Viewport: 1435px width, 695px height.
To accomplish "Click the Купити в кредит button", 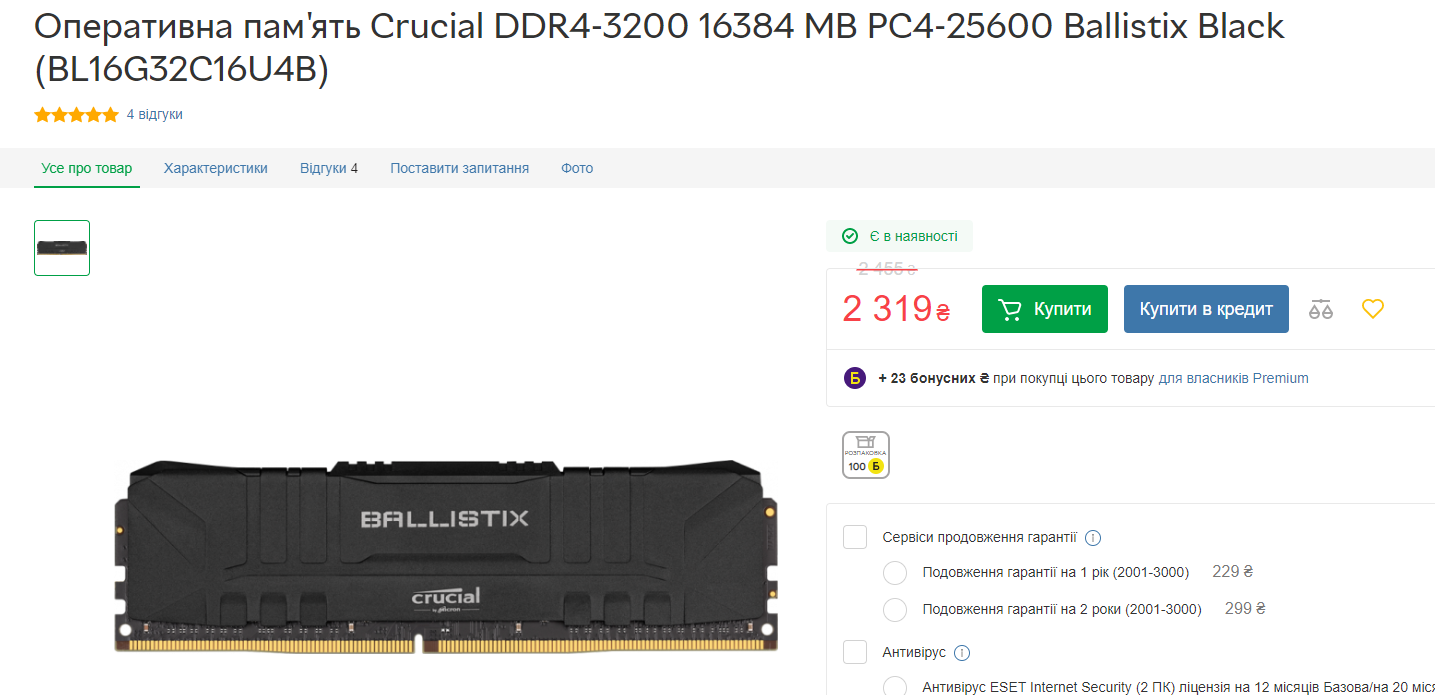I will pos(1206,309).
